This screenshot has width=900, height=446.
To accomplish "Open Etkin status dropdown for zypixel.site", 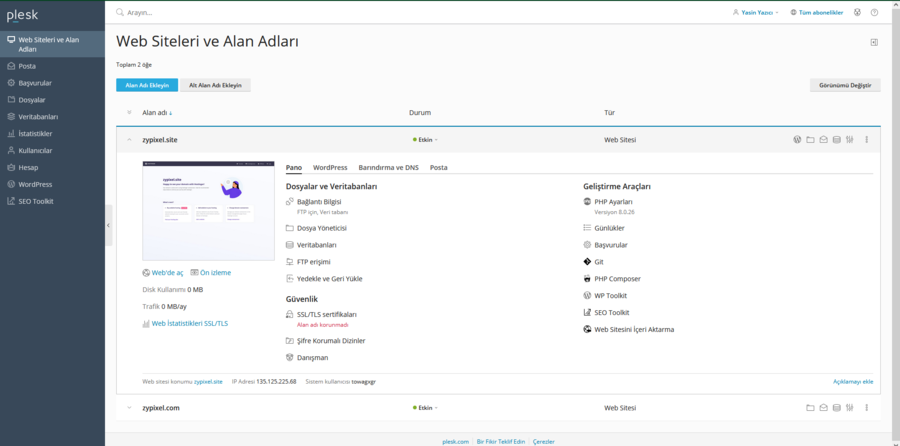I will [x=425, y=139].
